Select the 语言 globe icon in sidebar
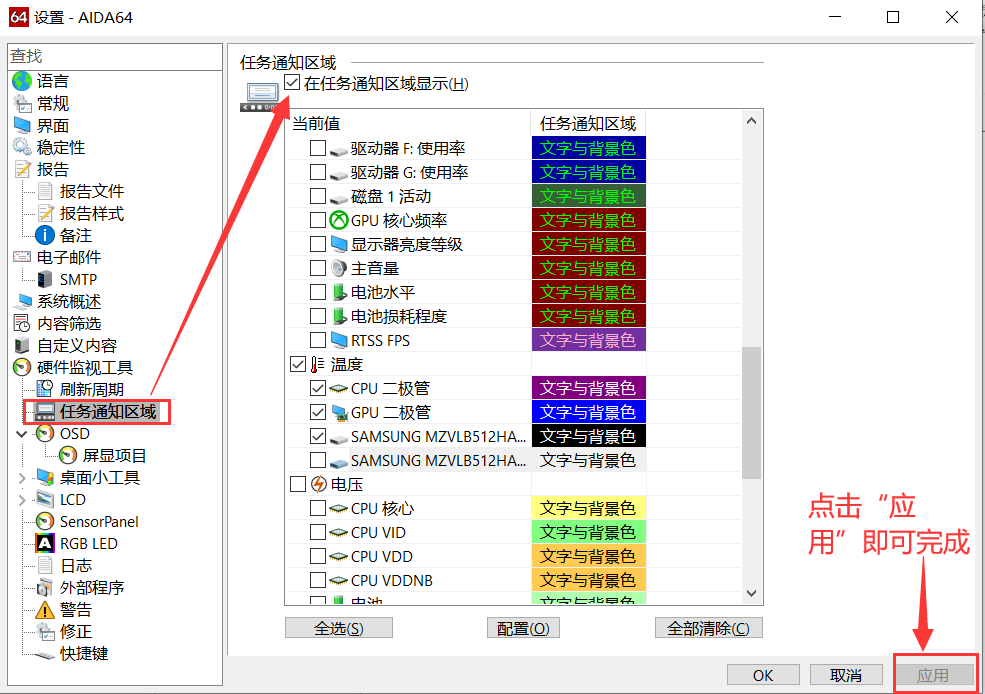 click(22, 81)
